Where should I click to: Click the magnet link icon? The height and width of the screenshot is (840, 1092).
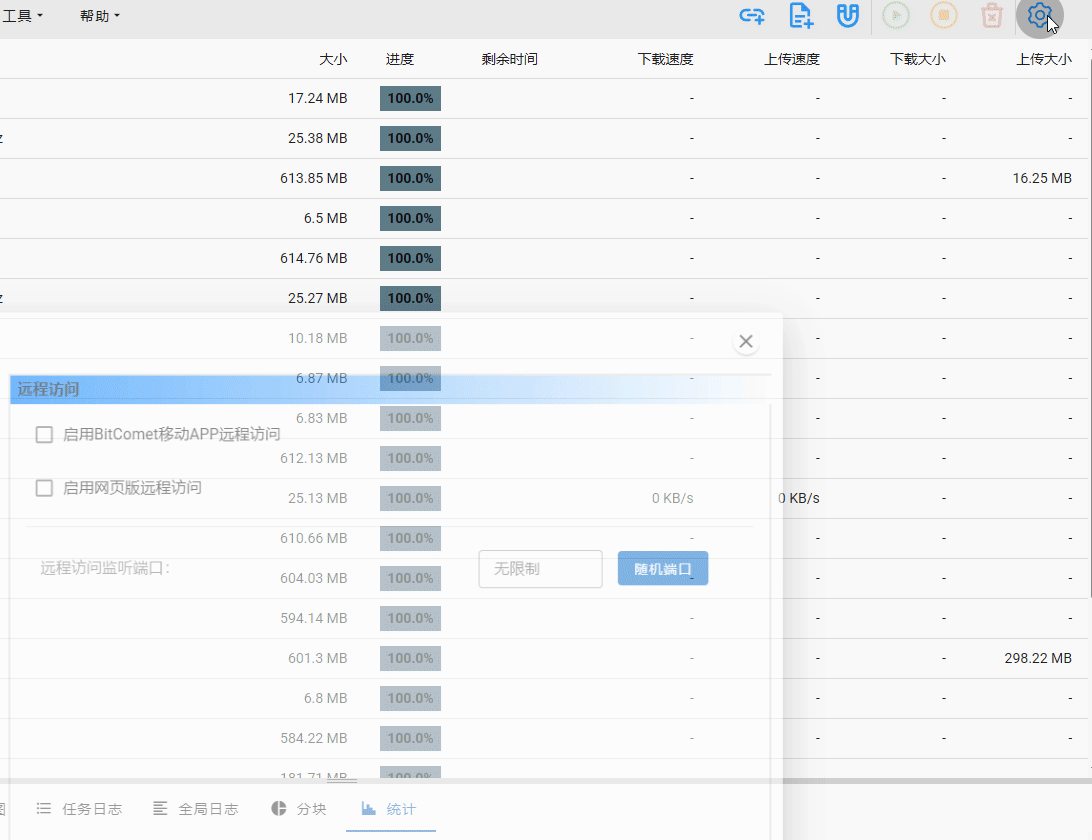[x=848, y=16]
